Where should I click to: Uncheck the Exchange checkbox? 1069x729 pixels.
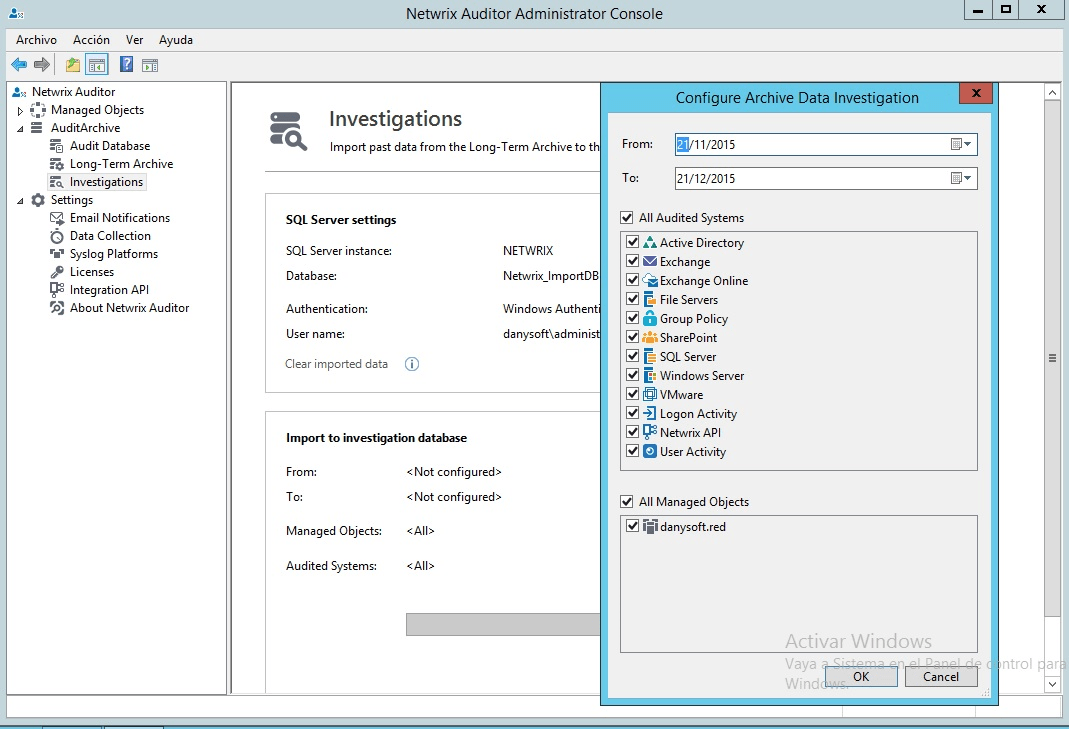pyautogui.click(x=633, y=261)
